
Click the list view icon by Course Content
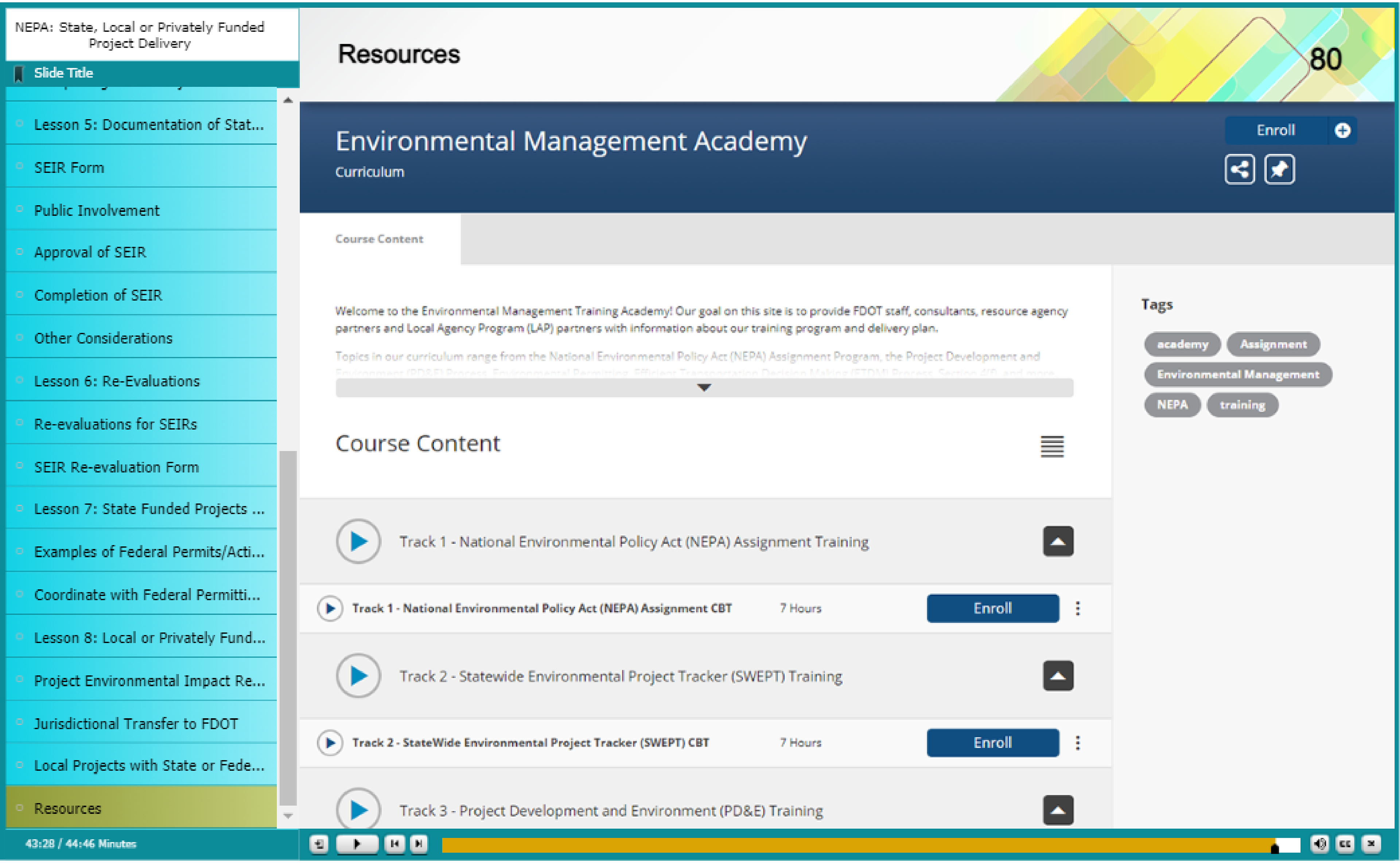click(x=1052, y=446)
